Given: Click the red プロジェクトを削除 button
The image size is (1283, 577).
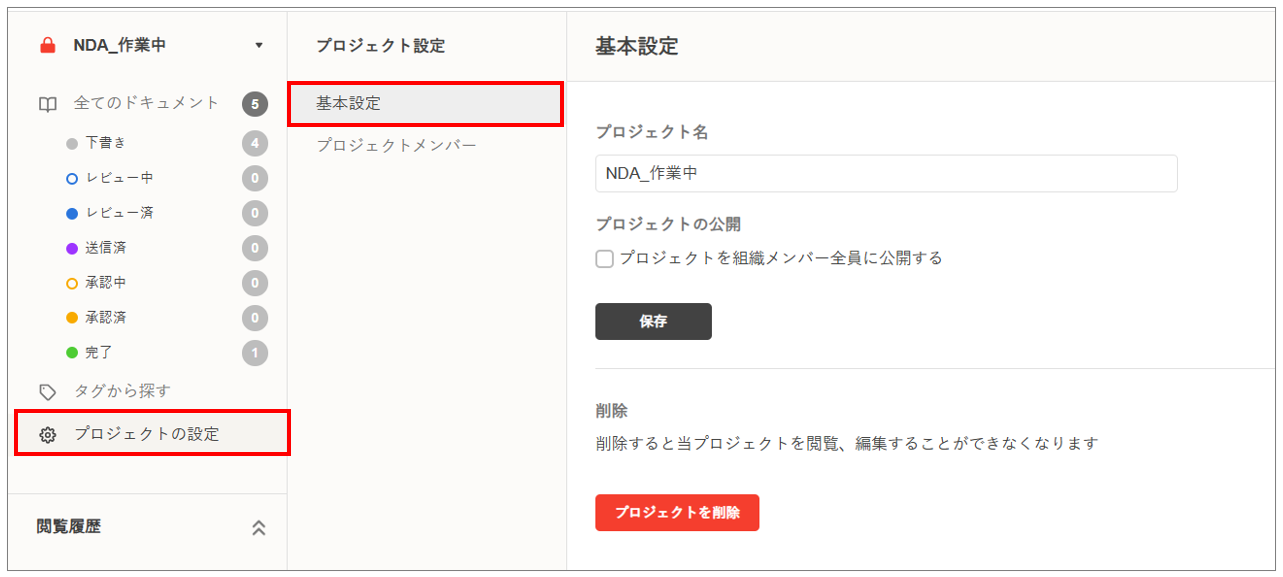Looking at the screenshot, I should [x=677, y=512].
